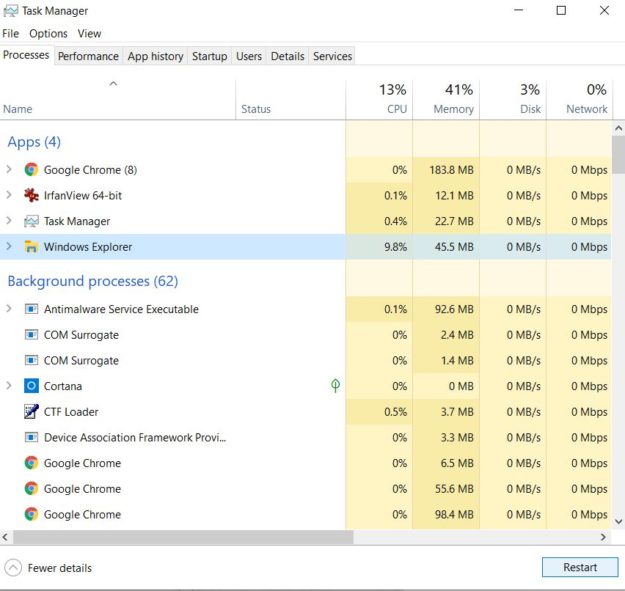625x591 pixels.
Task: Open the Options menu
Action: [x=48, y=33]
